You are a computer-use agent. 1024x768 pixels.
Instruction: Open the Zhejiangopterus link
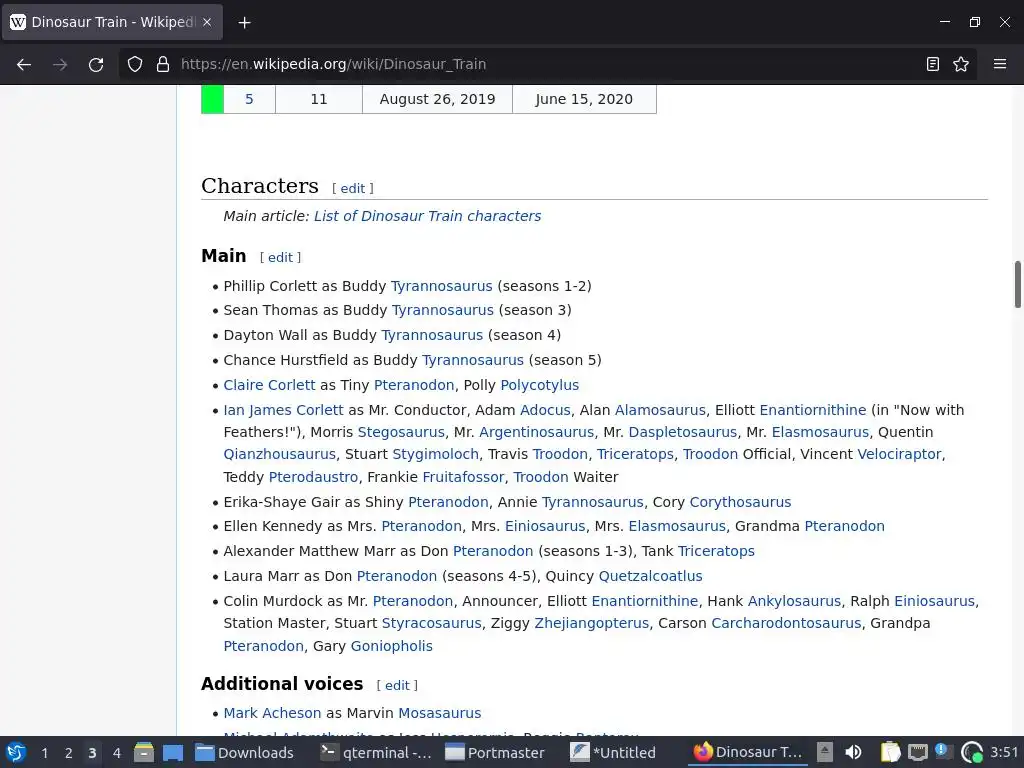[x=592, y=623]
